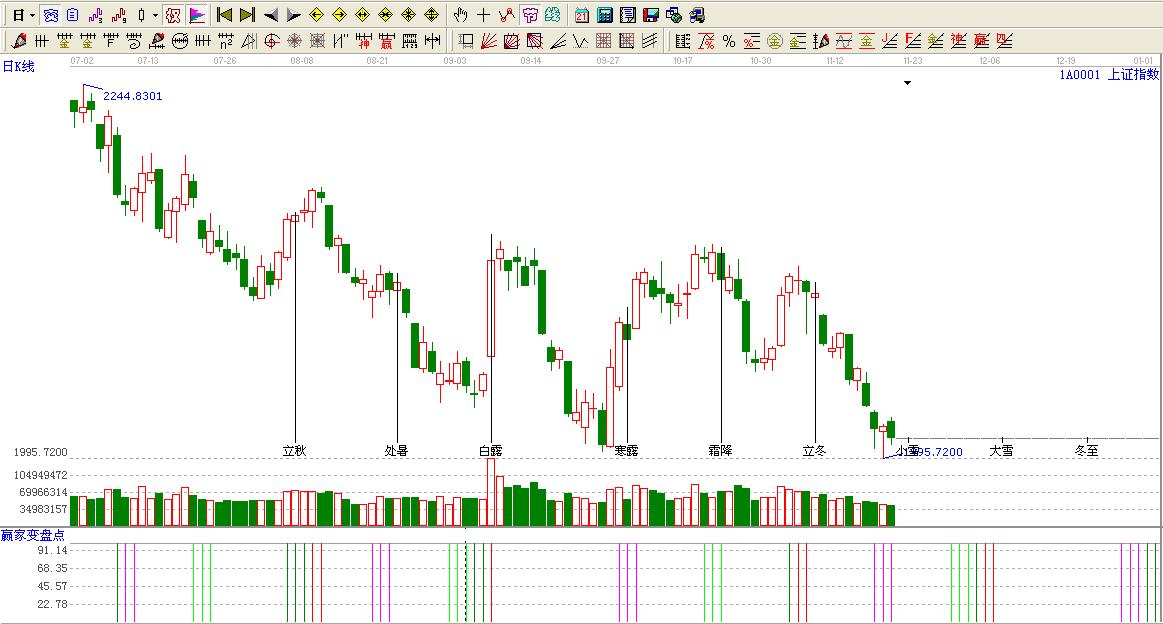Screen dimensions: 1163x624
Task: Click the black right-arrow play icon
Action: (294, 15)
